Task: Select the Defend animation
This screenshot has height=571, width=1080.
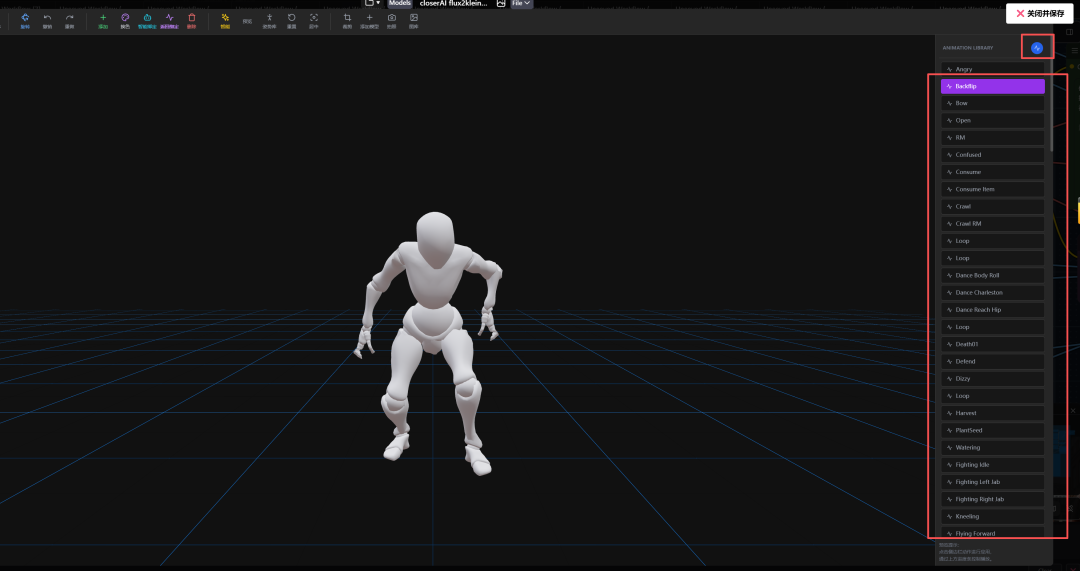Action: 993,362
